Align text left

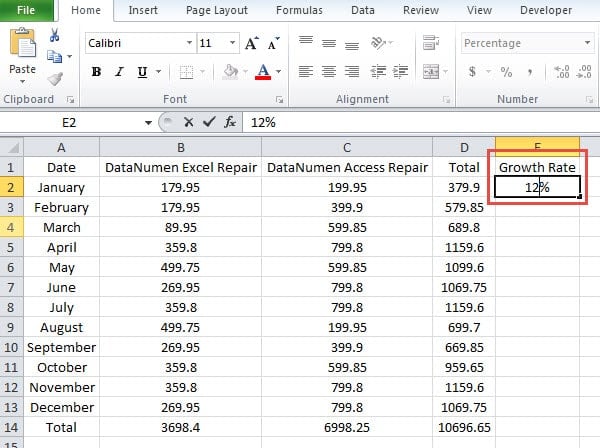(x=306, y=72)
